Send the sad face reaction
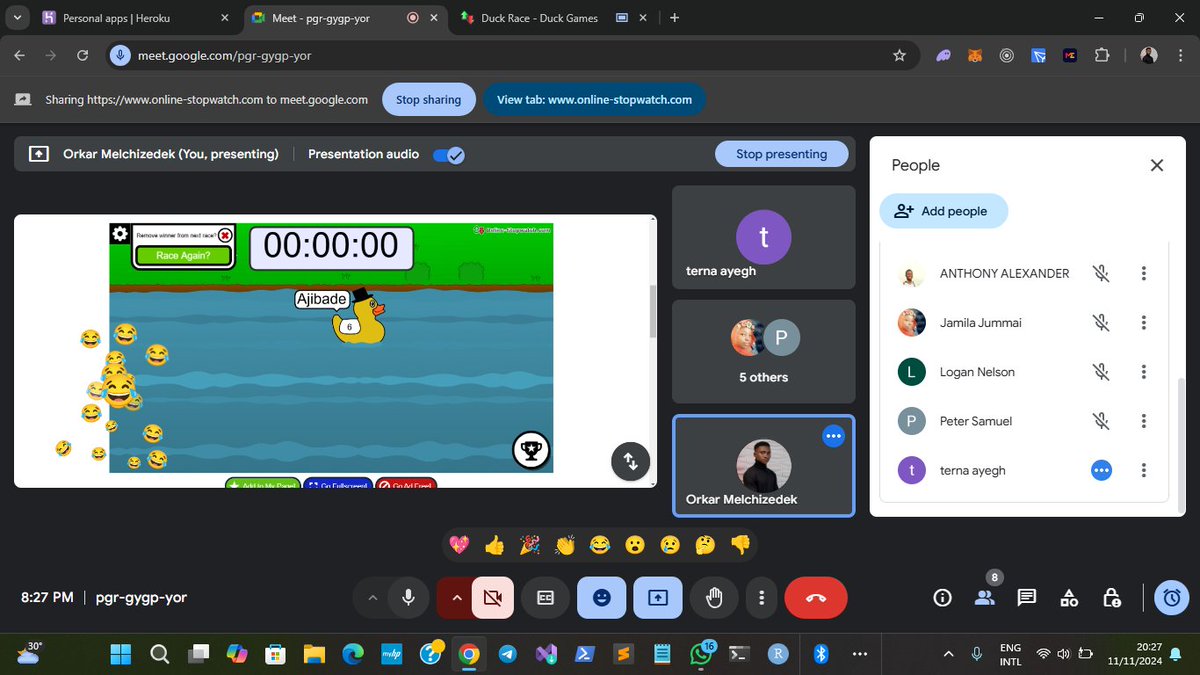Viewport: 1200px width, 675px height. (670, 545)
